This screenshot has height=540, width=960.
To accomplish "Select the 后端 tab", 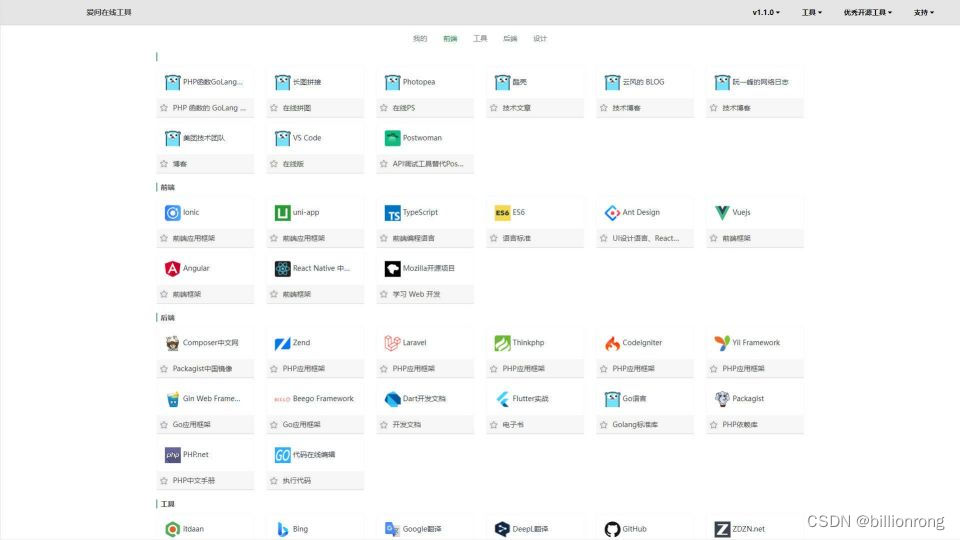I will pos(510,39).
